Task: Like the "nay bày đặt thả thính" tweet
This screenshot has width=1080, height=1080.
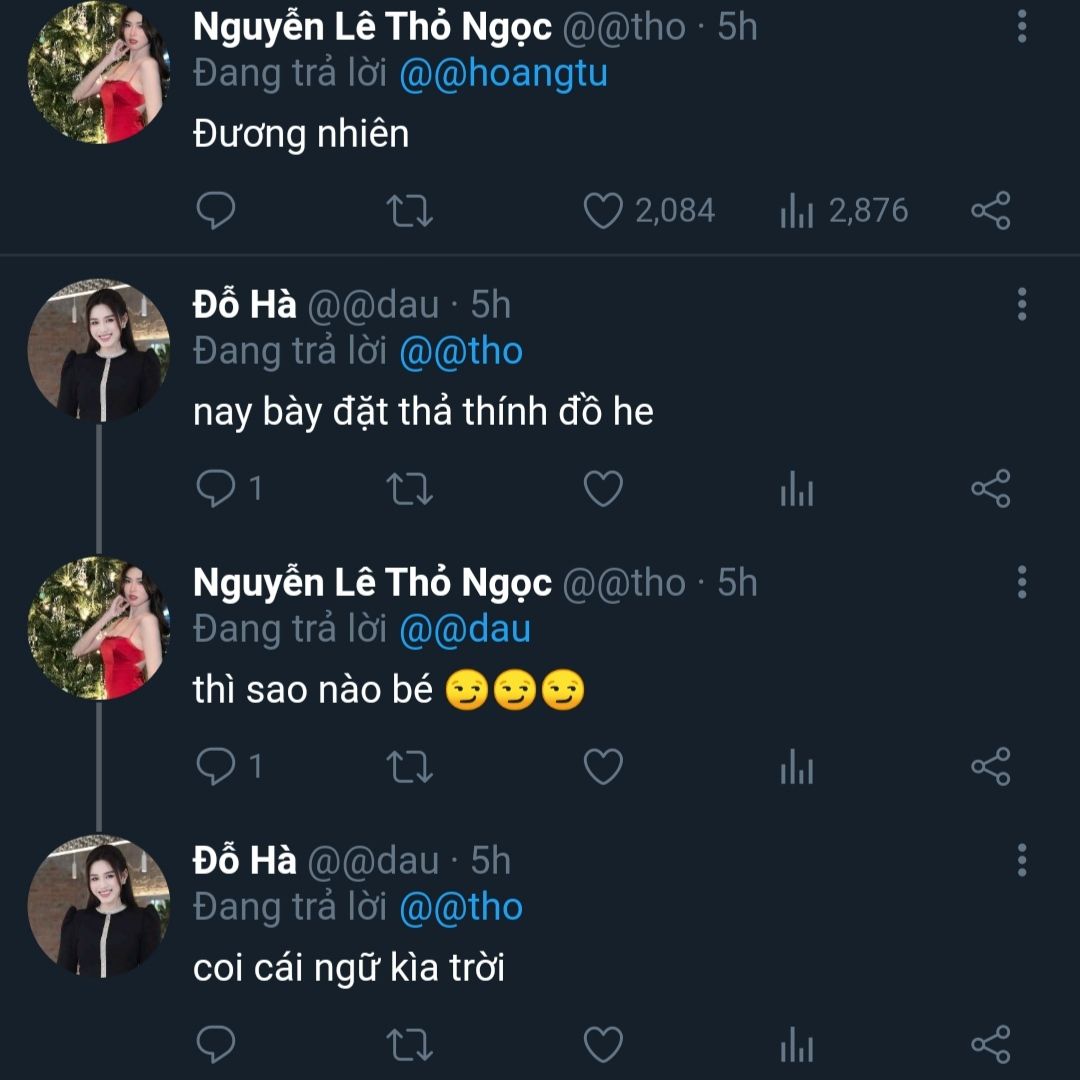Action: tap(603, 488)
